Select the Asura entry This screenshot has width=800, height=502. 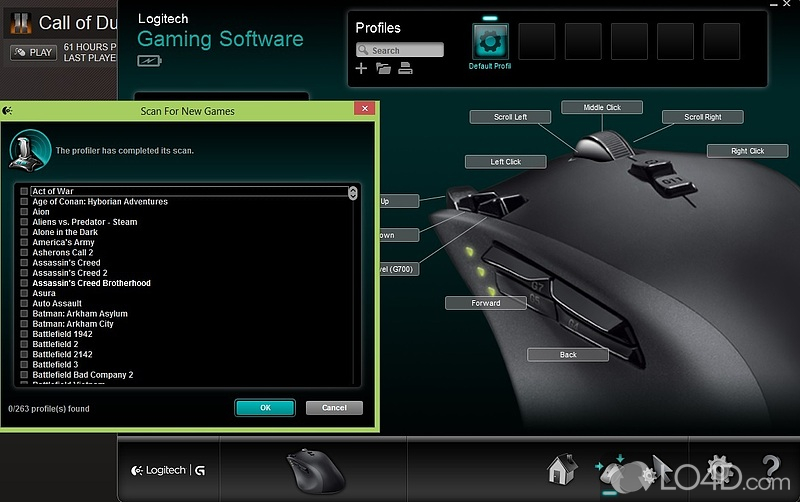(44, 293)
